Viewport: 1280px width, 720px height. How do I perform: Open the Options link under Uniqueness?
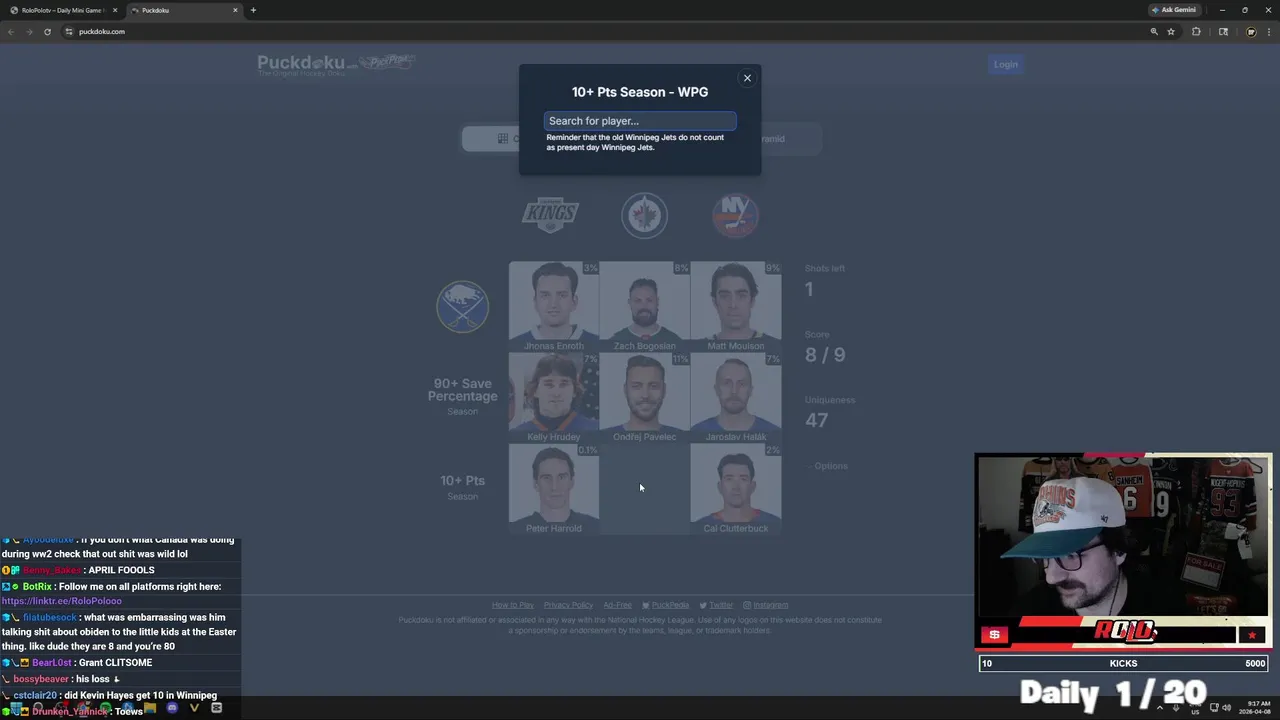pyautogui.click(x=829, y=466)
